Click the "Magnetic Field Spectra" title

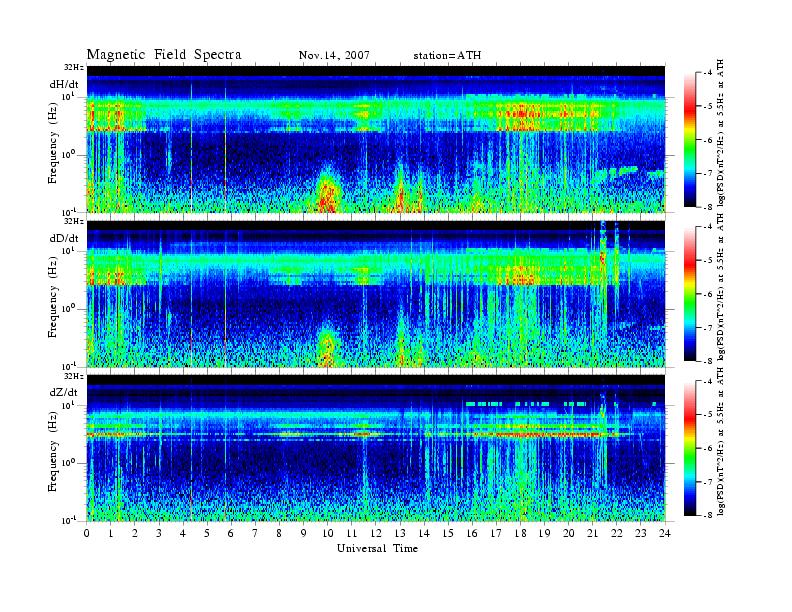pyautogui.click(x=164, y=55)
